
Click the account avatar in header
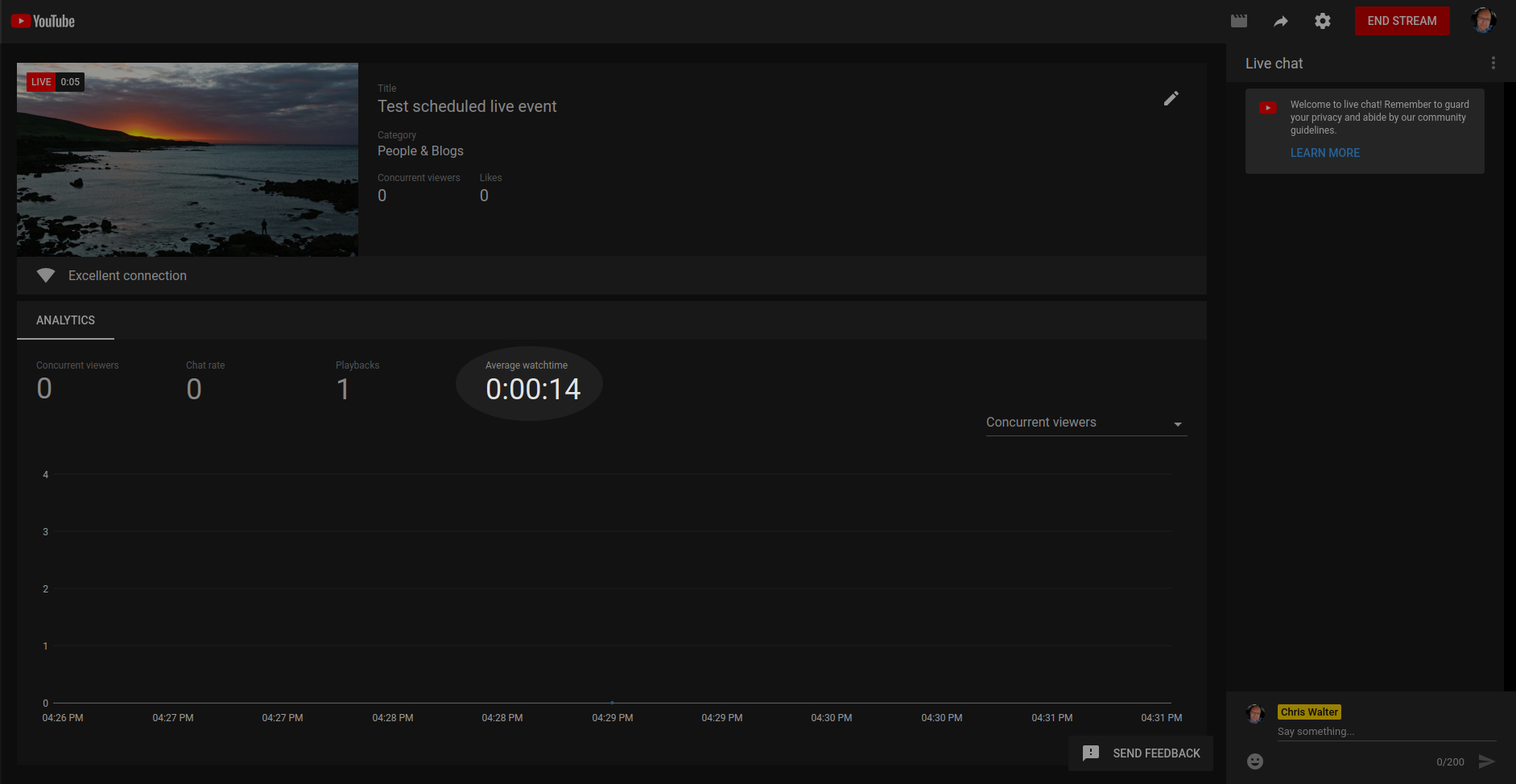1483,21
